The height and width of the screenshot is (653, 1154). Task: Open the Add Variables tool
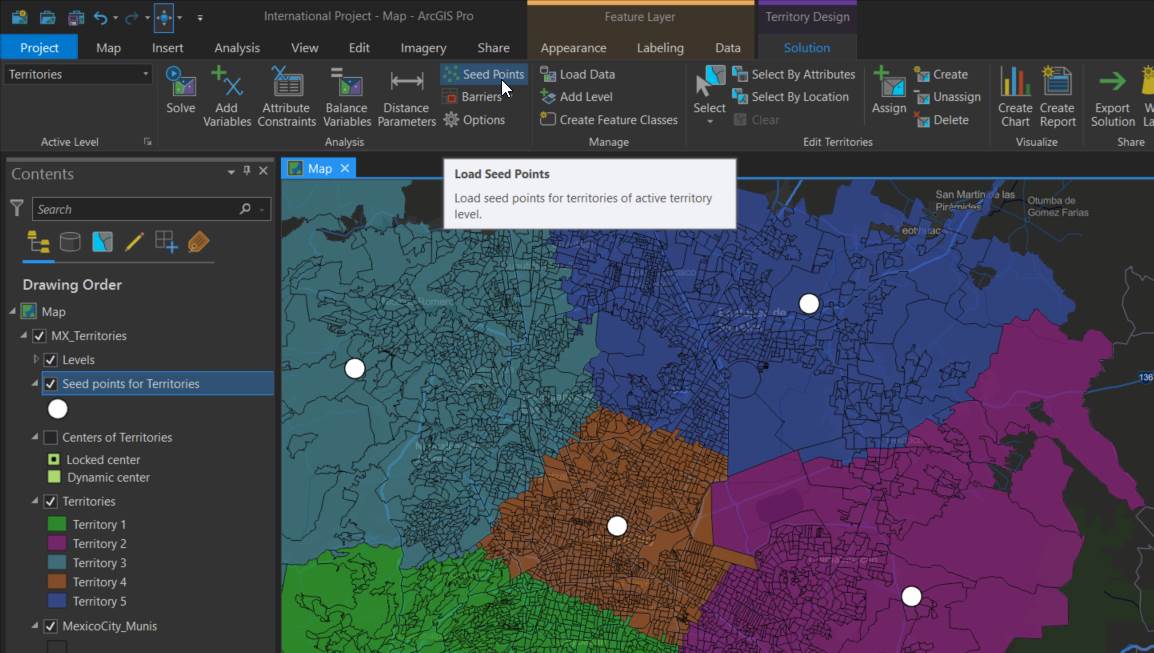(227, 96)
